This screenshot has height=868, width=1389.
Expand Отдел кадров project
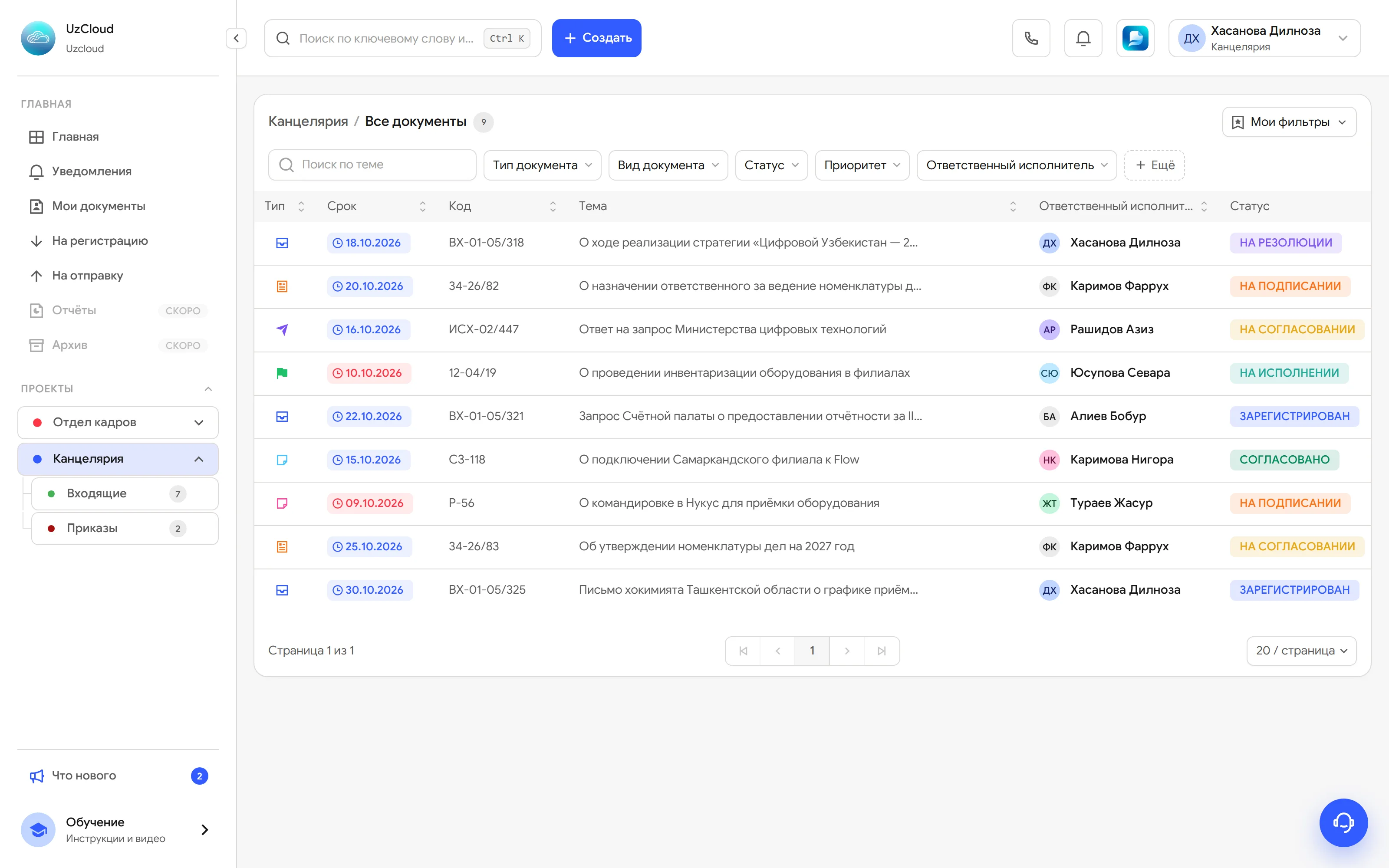(x=118, y=423)
